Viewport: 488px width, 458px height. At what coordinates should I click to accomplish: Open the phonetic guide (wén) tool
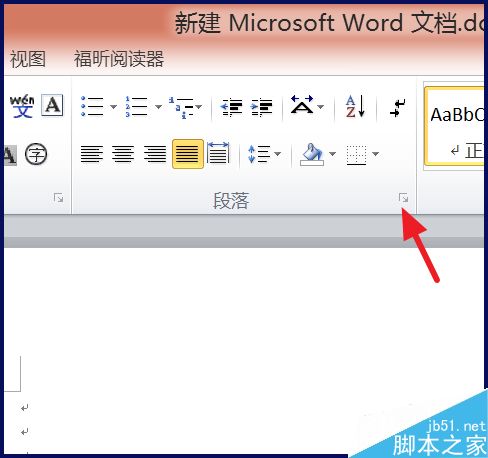coord(22,106)
